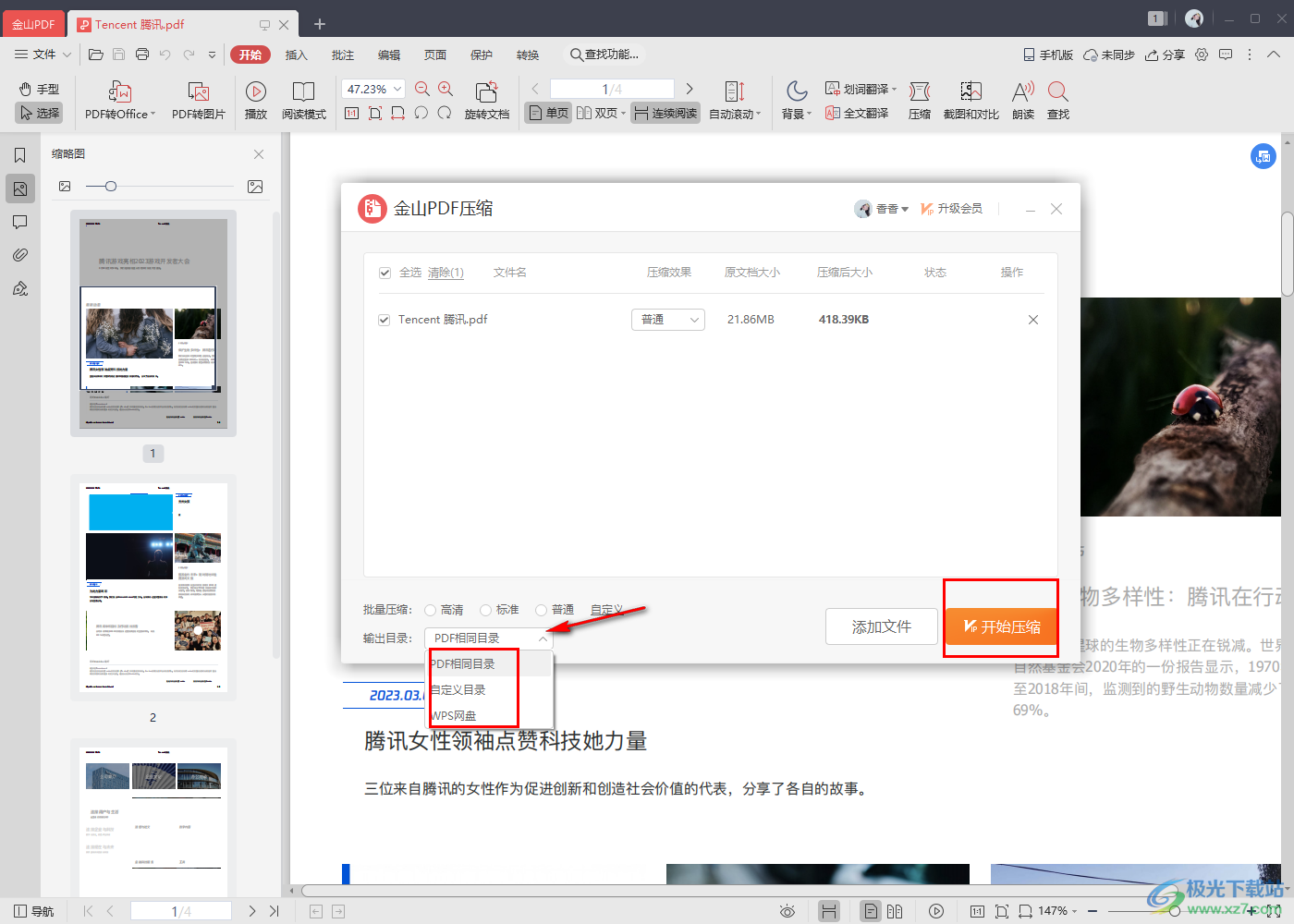Uncheck the Tencent 腾讯.pdf file checkbox
This screenshot has height=924, width=1294.
385,320
